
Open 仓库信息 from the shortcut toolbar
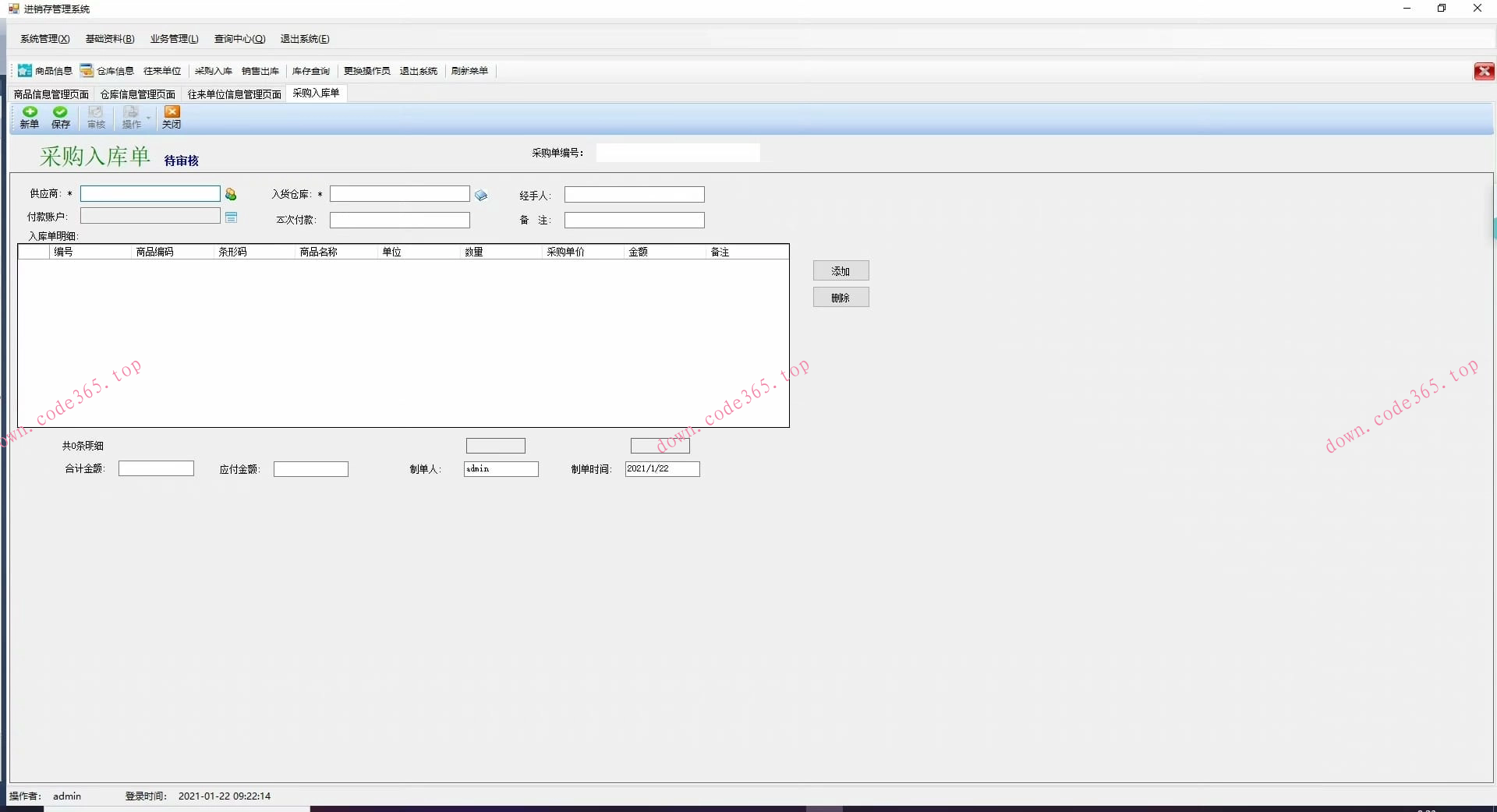point(108,71)
